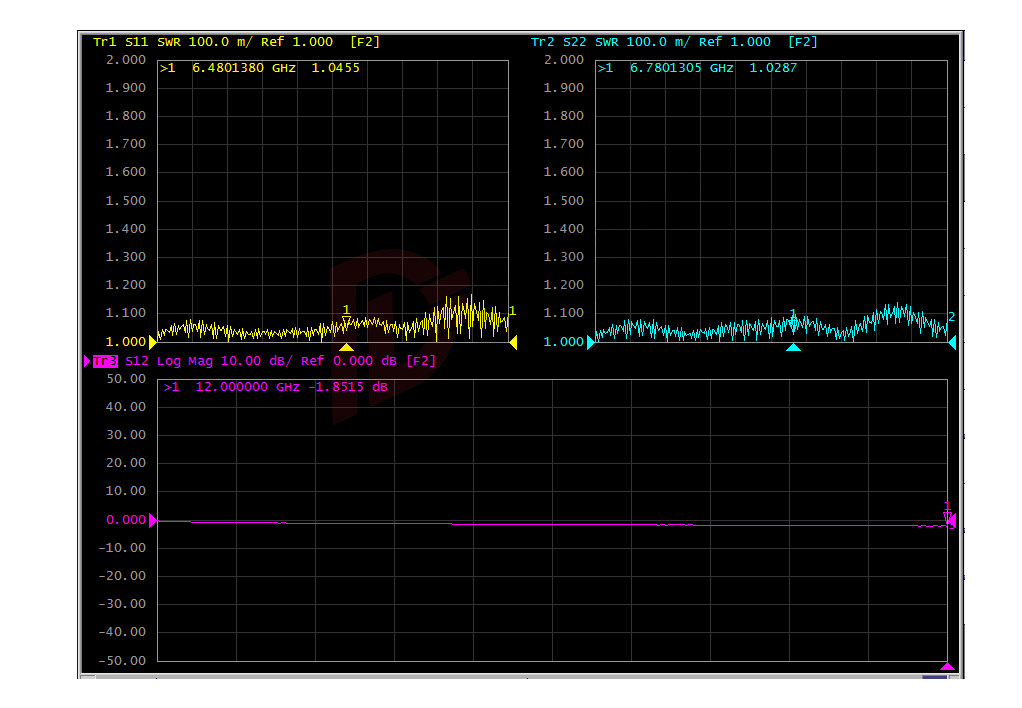Select the Tr1 S11 SWR trace header
The width and height of the screenshot is (1022, 708).
tap(236, 42)
